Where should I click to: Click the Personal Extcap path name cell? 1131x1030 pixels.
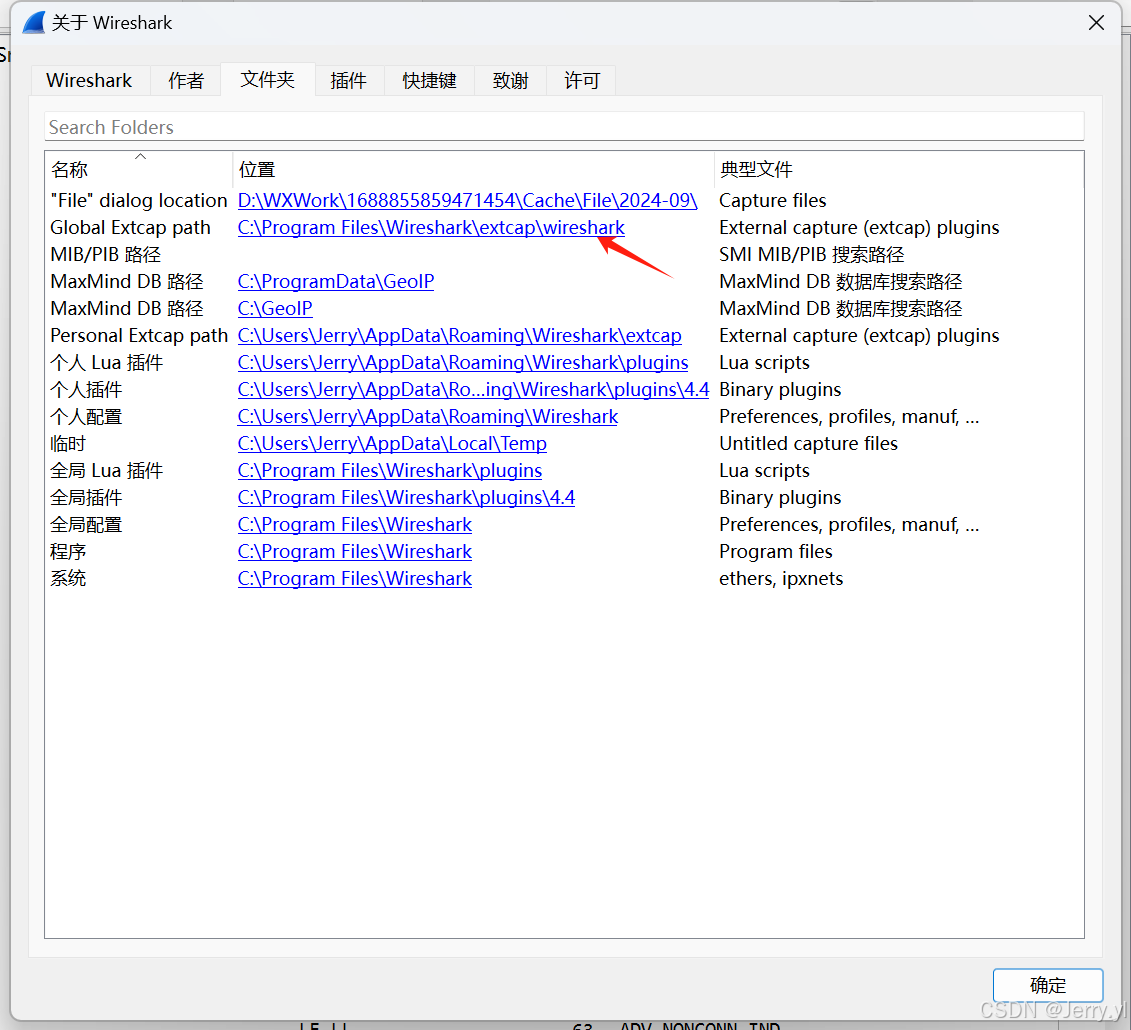point(138,336)
